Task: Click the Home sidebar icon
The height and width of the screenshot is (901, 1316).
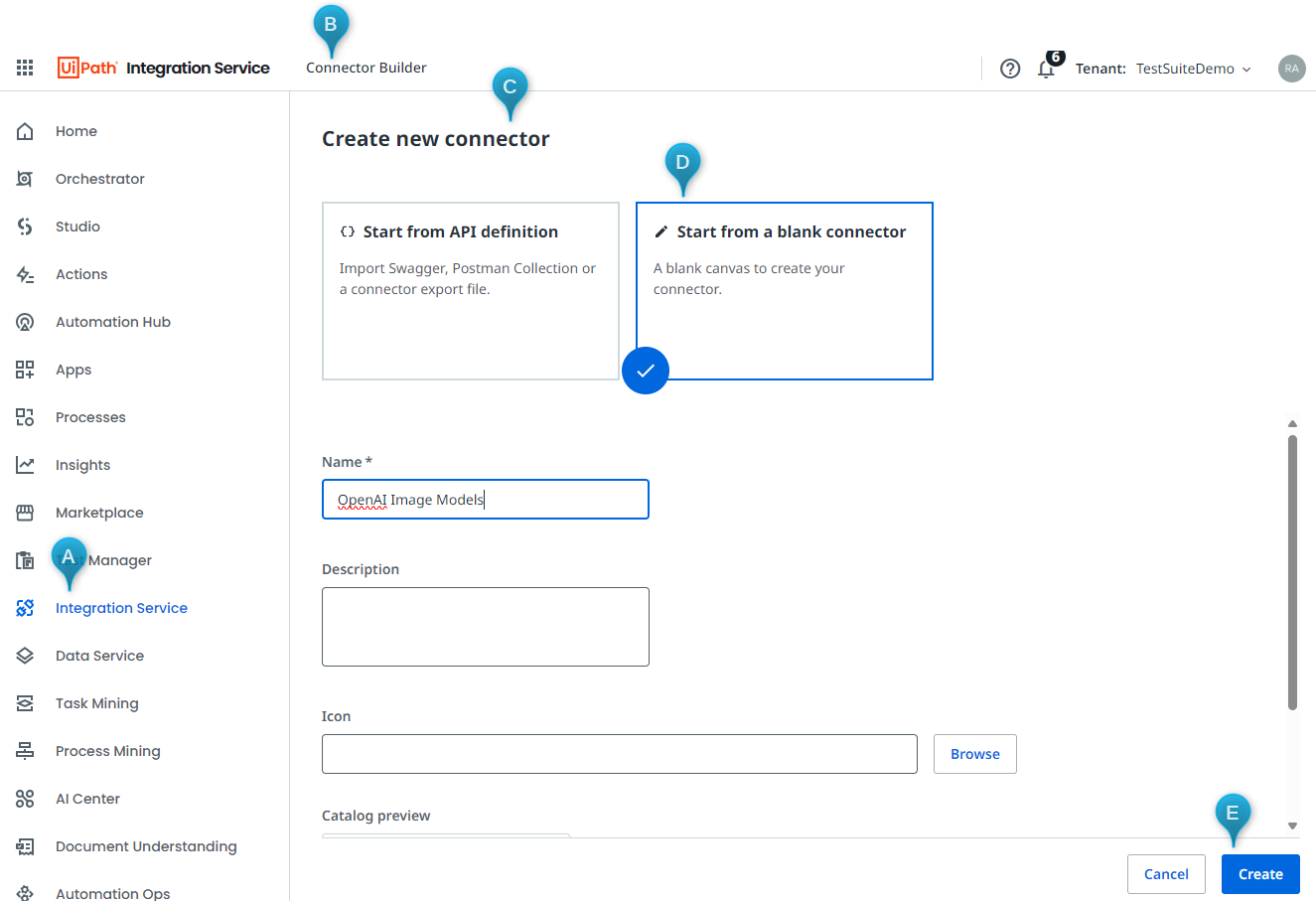Action: [x=25, y=131]
